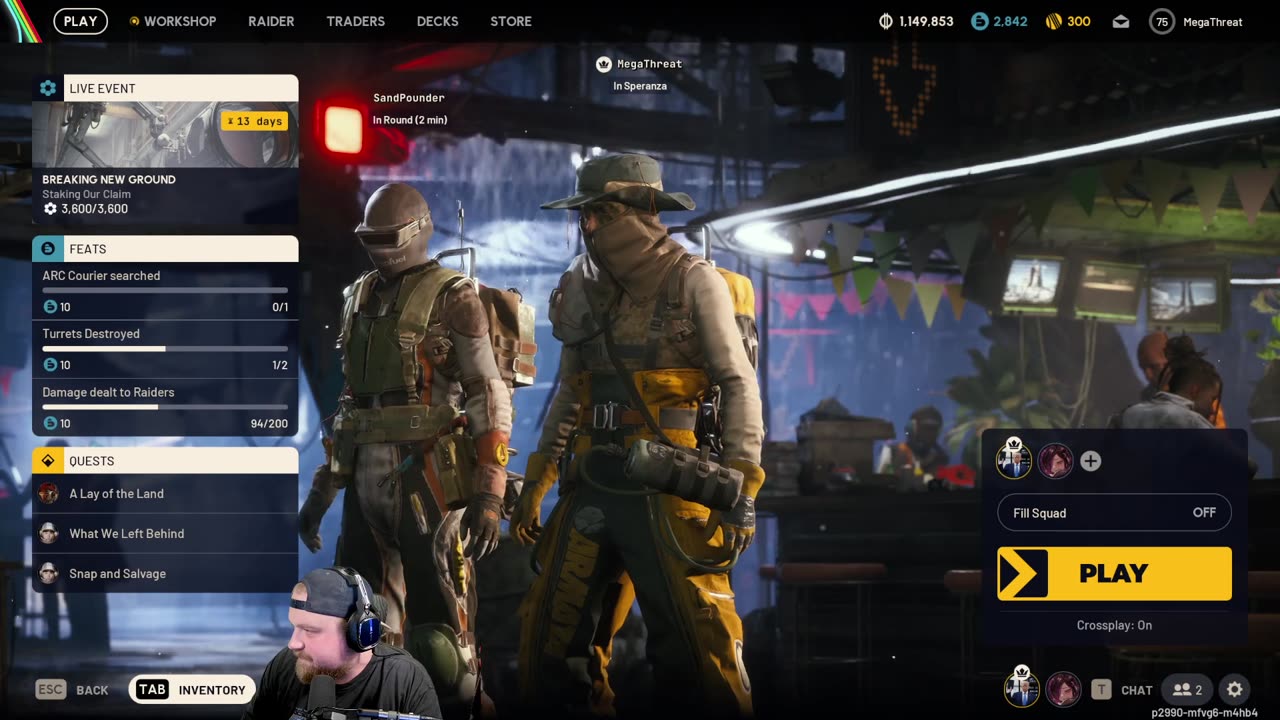This screenshot has width=1280, height=720.
Task: Open the Chat button
Action: (x=1137, y=690)
